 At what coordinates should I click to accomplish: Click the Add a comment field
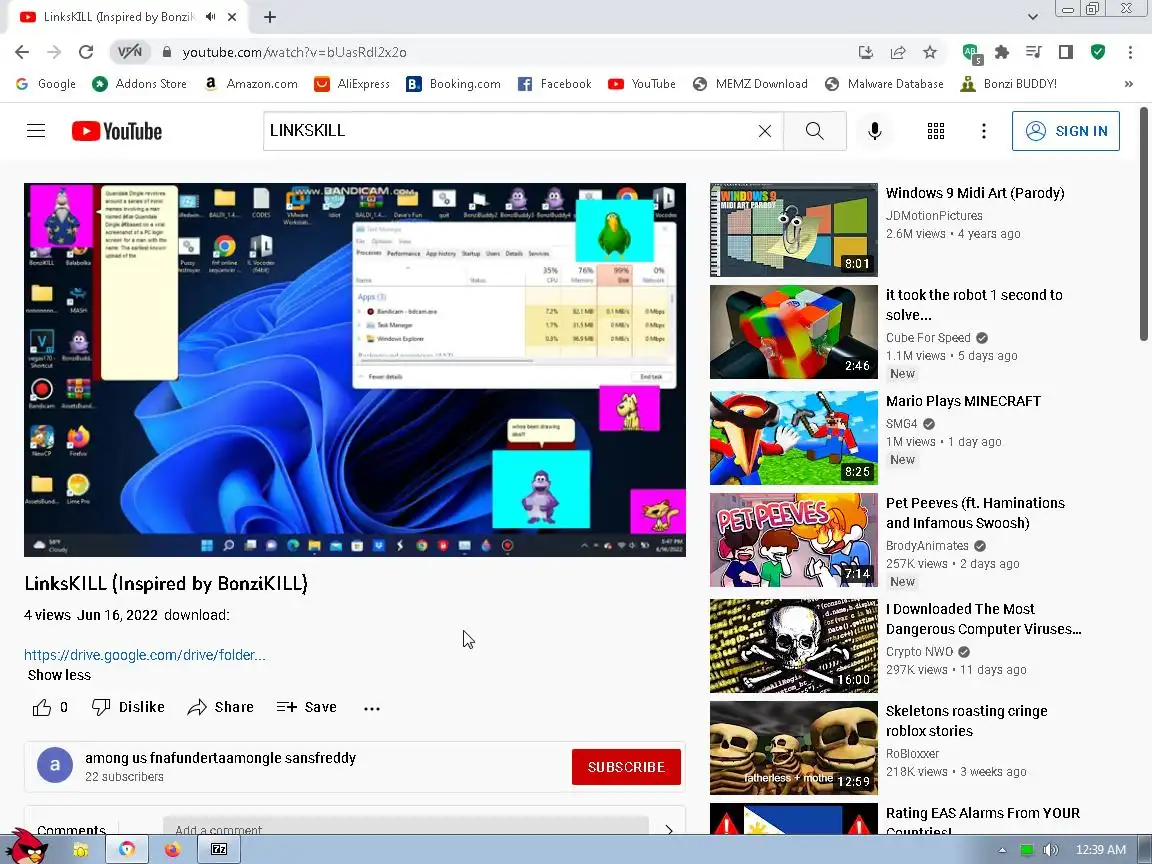(x=406, y=826)
